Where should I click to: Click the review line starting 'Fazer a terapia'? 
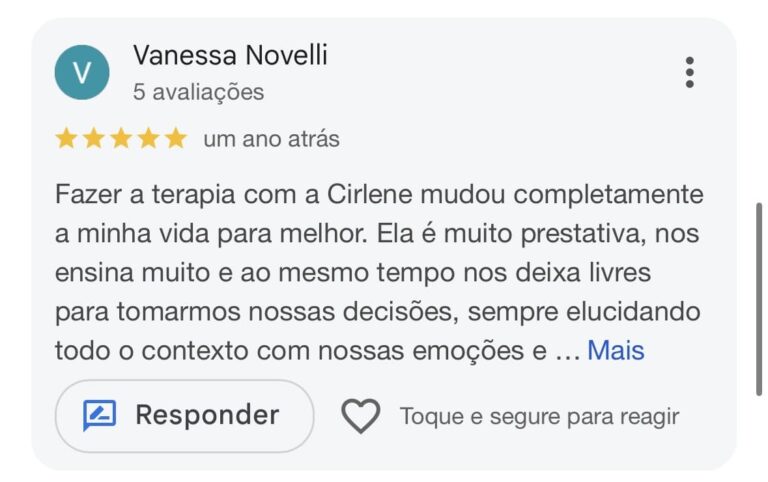tap(379, 194)
